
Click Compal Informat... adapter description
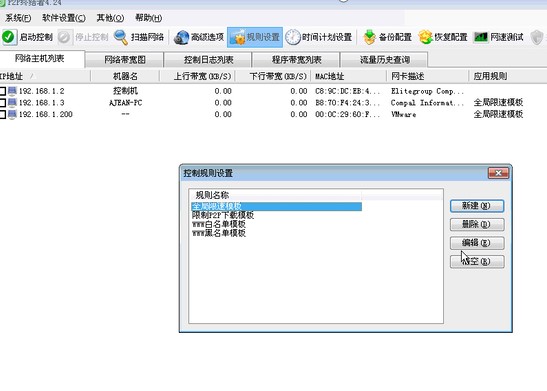[x=427, y=103]
